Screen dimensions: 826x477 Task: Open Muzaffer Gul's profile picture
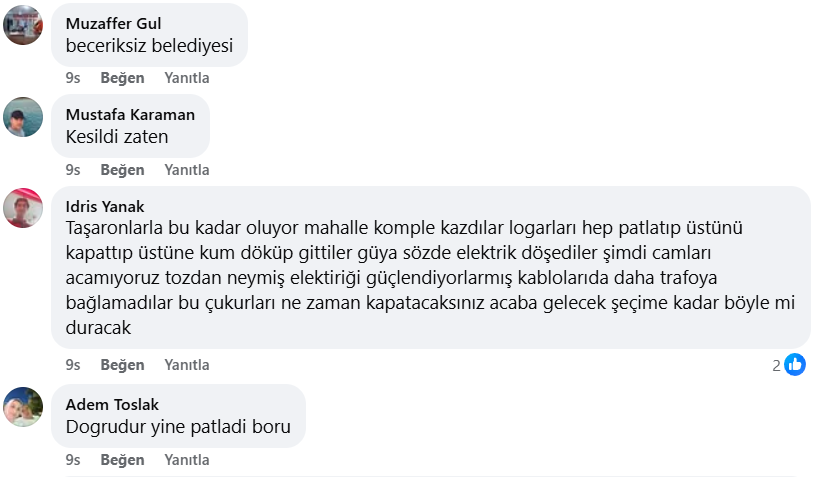[x=23, y=25]
